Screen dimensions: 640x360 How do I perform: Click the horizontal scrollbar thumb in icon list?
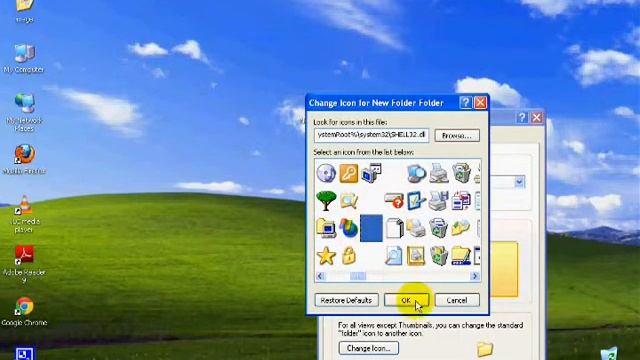pyautogui.click(x=358, y=276)
